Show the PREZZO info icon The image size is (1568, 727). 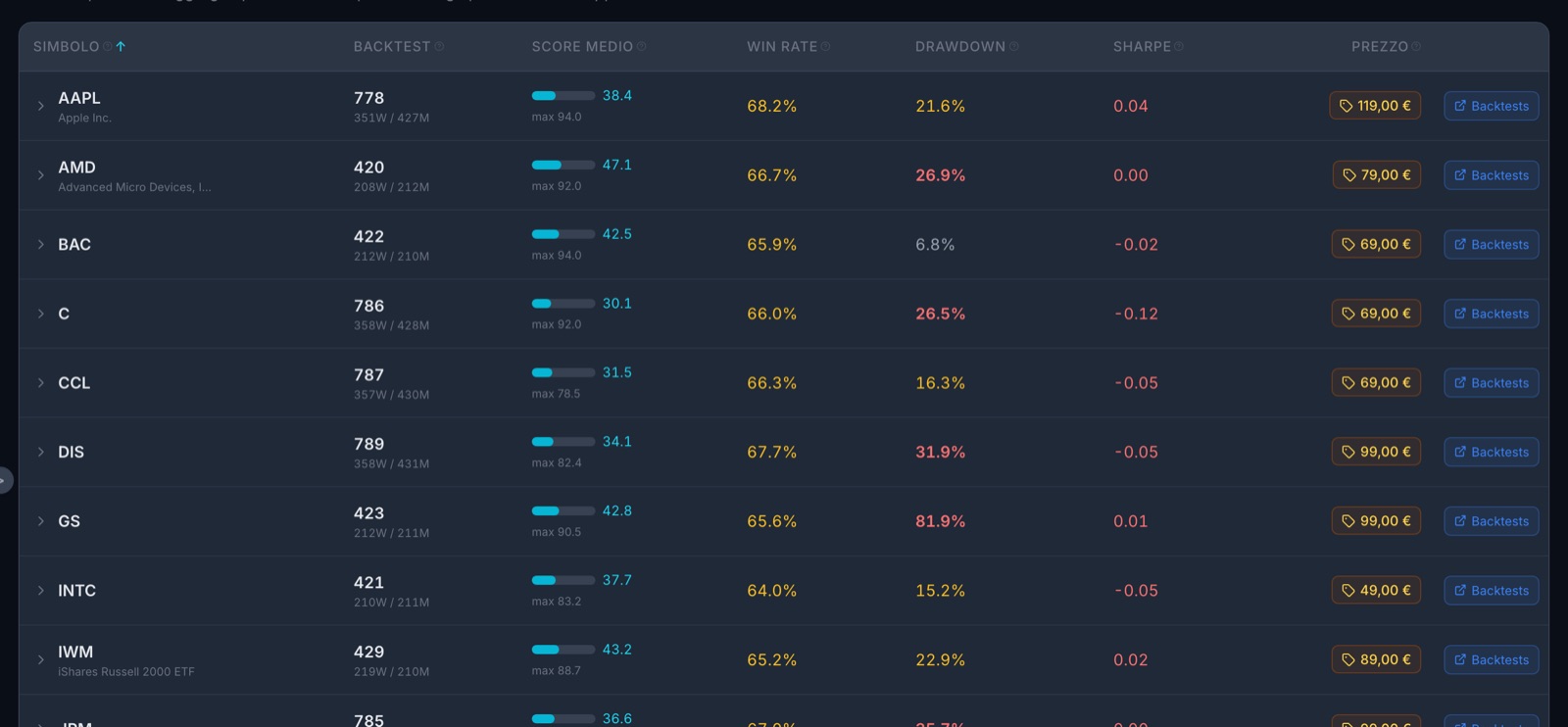[1416, 47]
